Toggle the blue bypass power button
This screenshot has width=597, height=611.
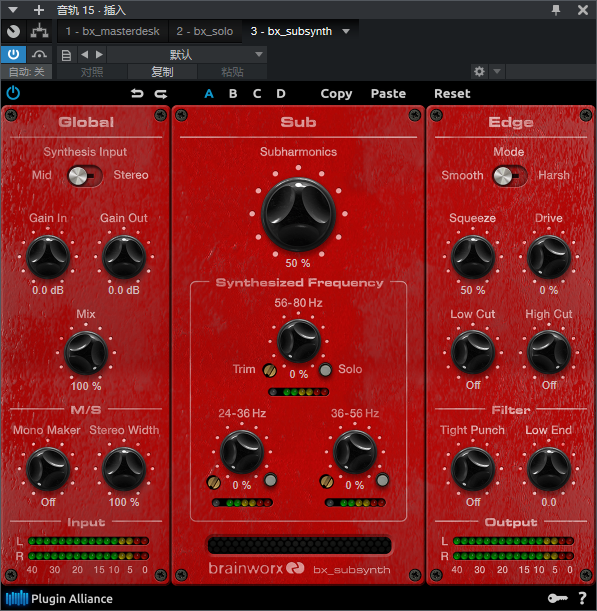click(x=14, y=54)
